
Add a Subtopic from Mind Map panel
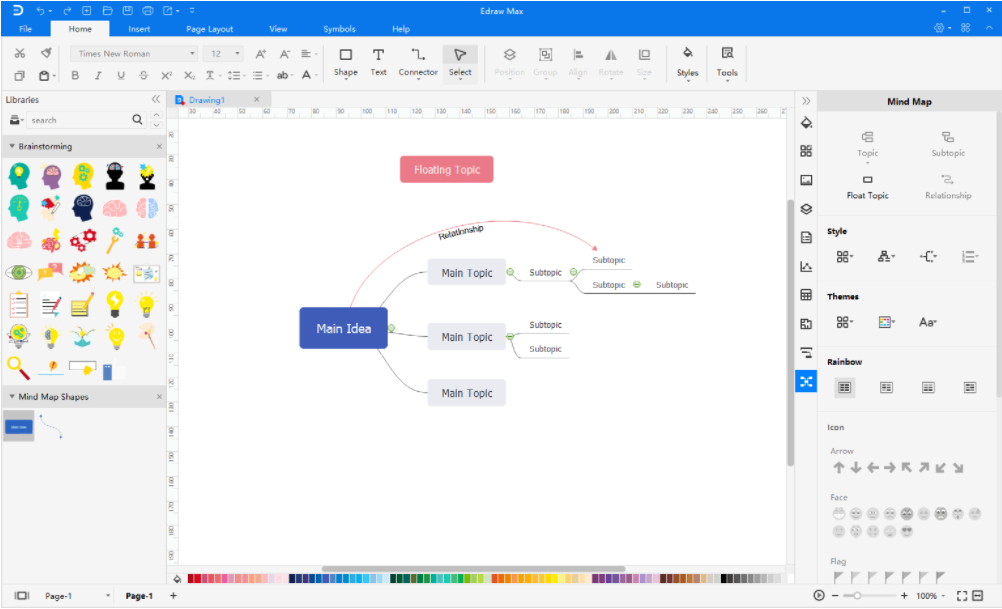click(x=947, y=143)
